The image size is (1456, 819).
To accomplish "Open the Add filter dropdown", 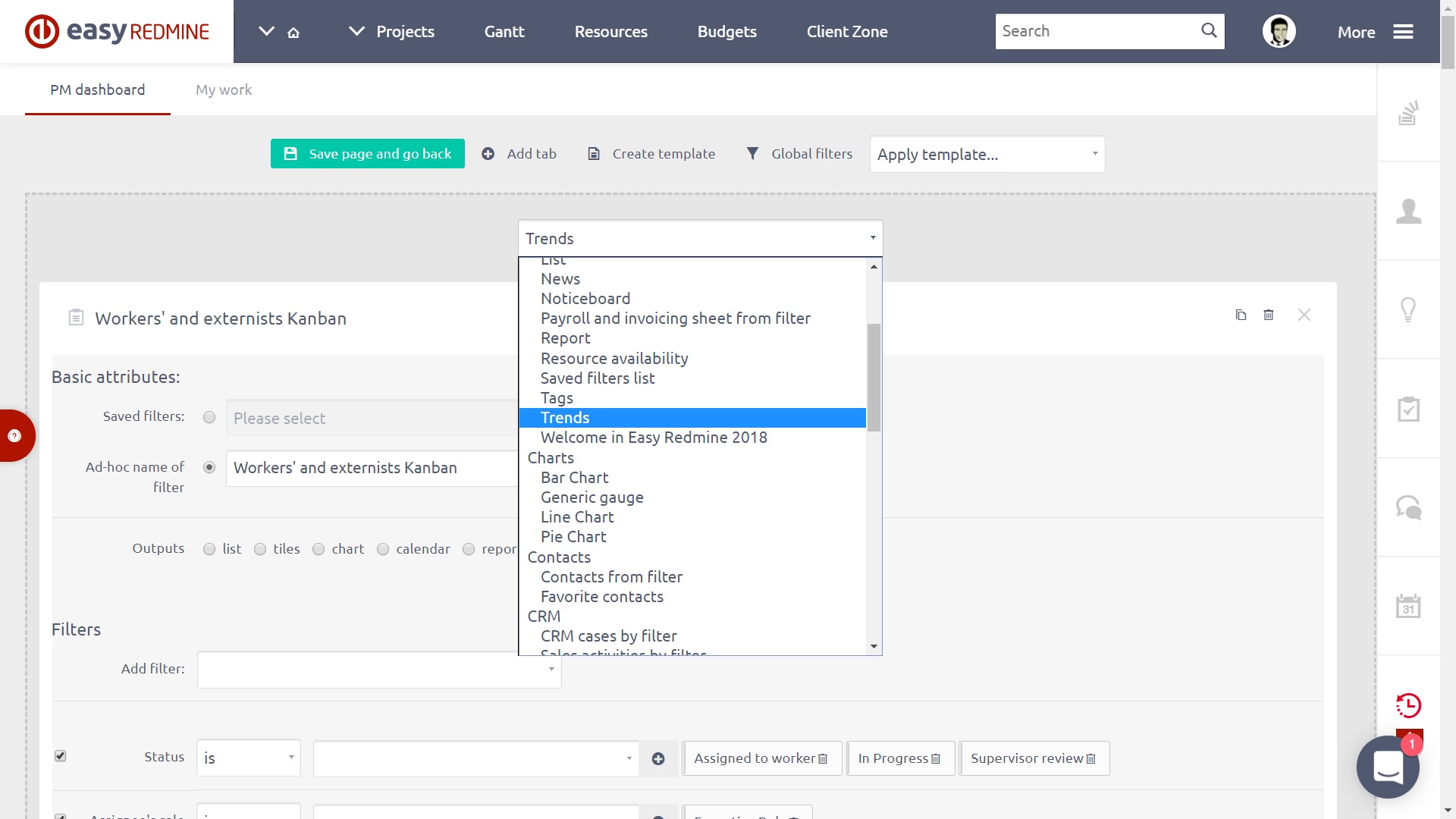I will coord(379,670).
